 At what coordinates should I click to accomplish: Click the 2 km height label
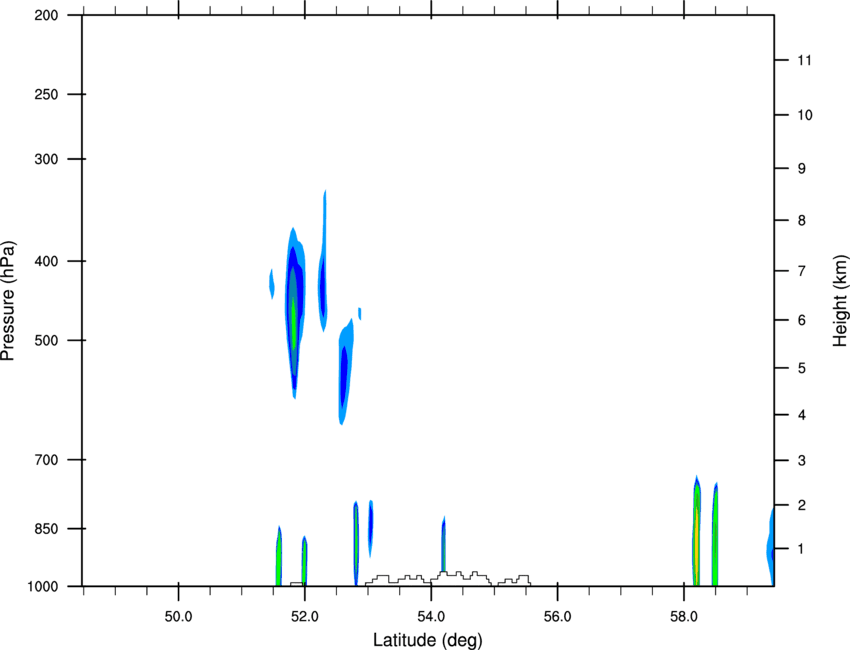pos(802,505)
